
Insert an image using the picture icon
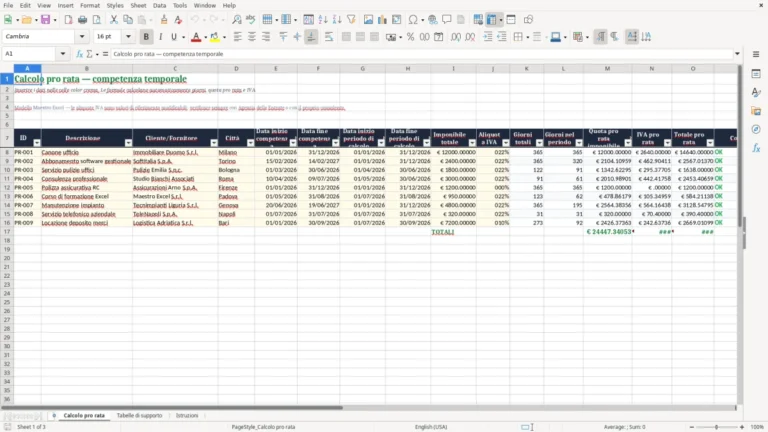(368, 20)
